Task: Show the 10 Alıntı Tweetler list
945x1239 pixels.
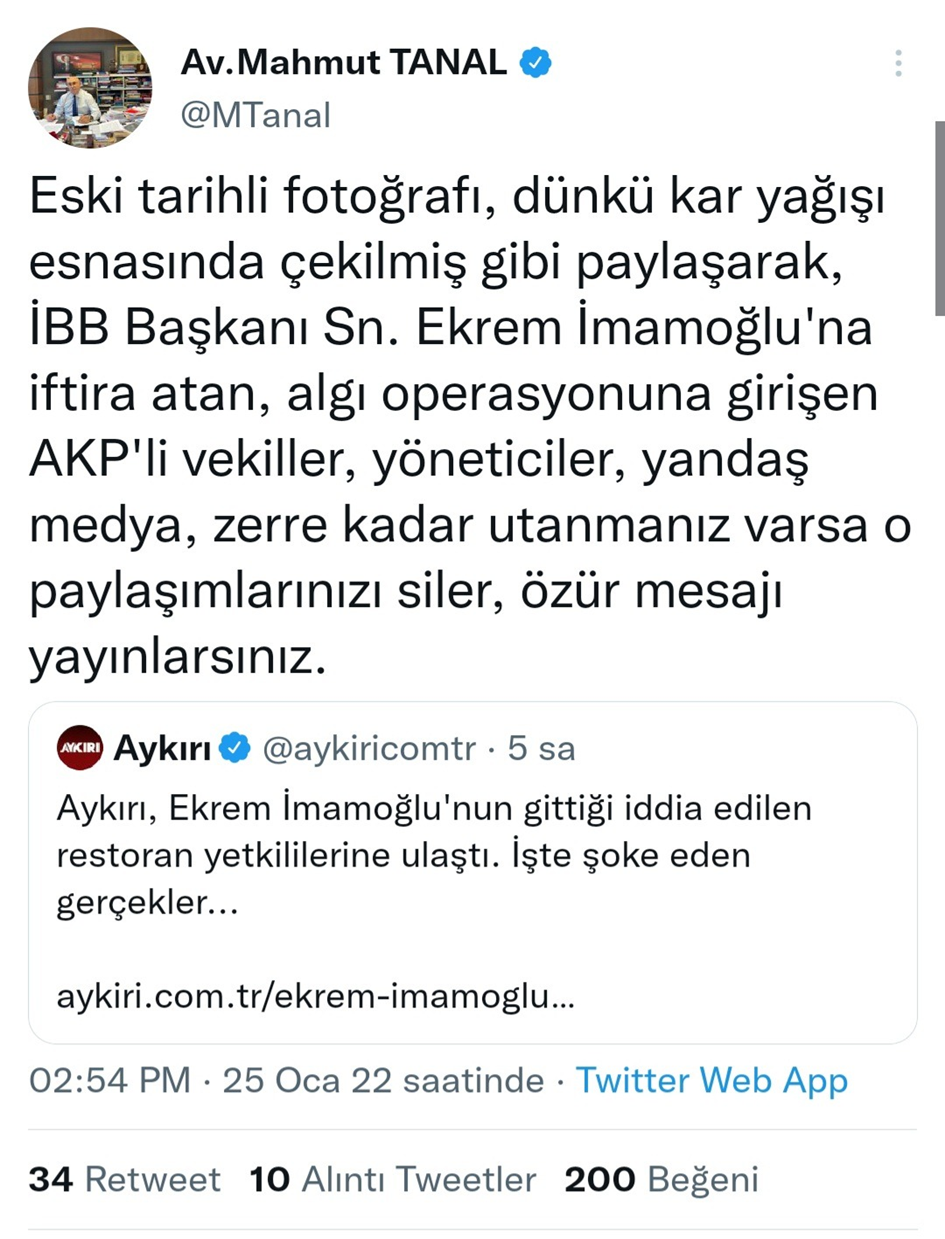Action: [x=392, y=1180]
